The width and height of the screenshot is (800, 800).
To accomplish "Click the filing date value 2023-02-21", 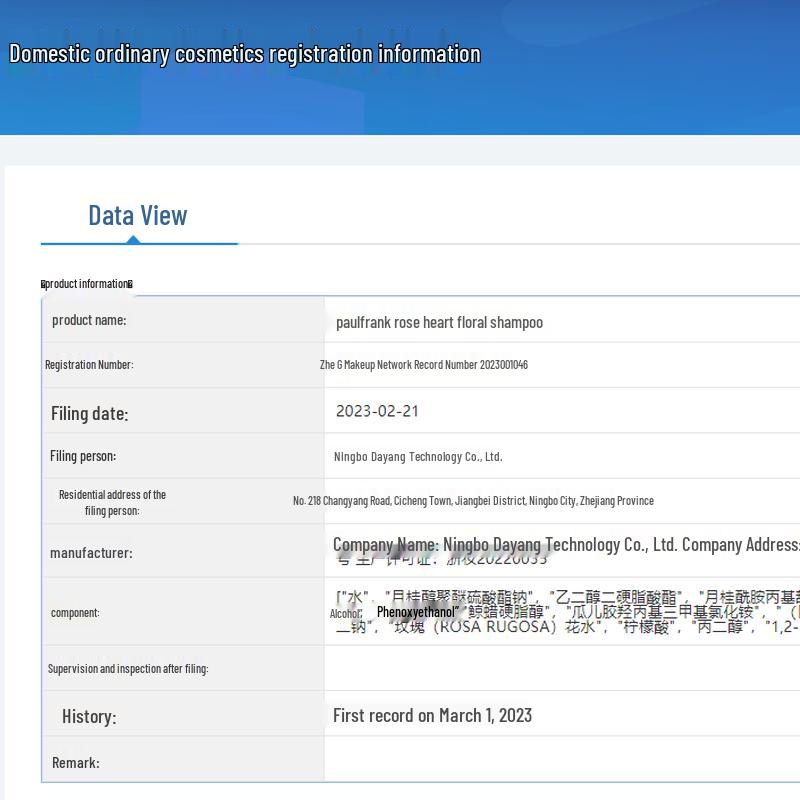I will point(377,411).
